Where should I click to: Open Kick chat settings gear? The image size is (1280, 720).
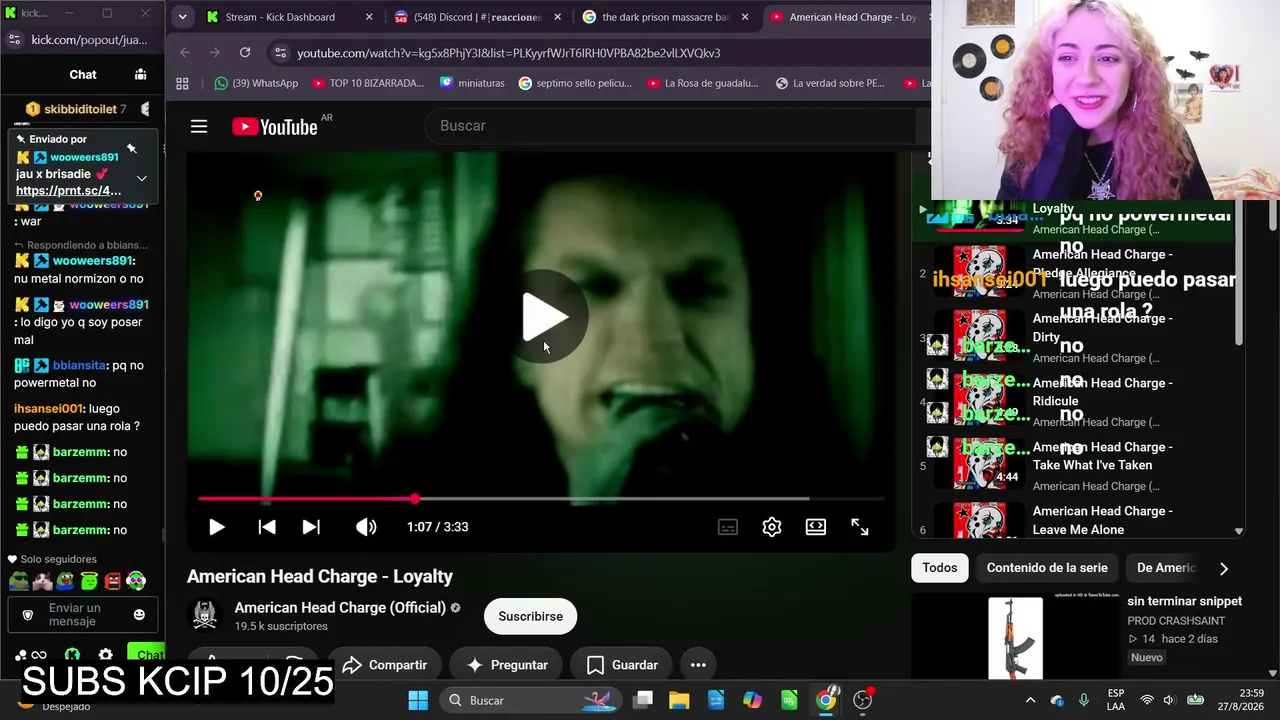pos(105,656)
